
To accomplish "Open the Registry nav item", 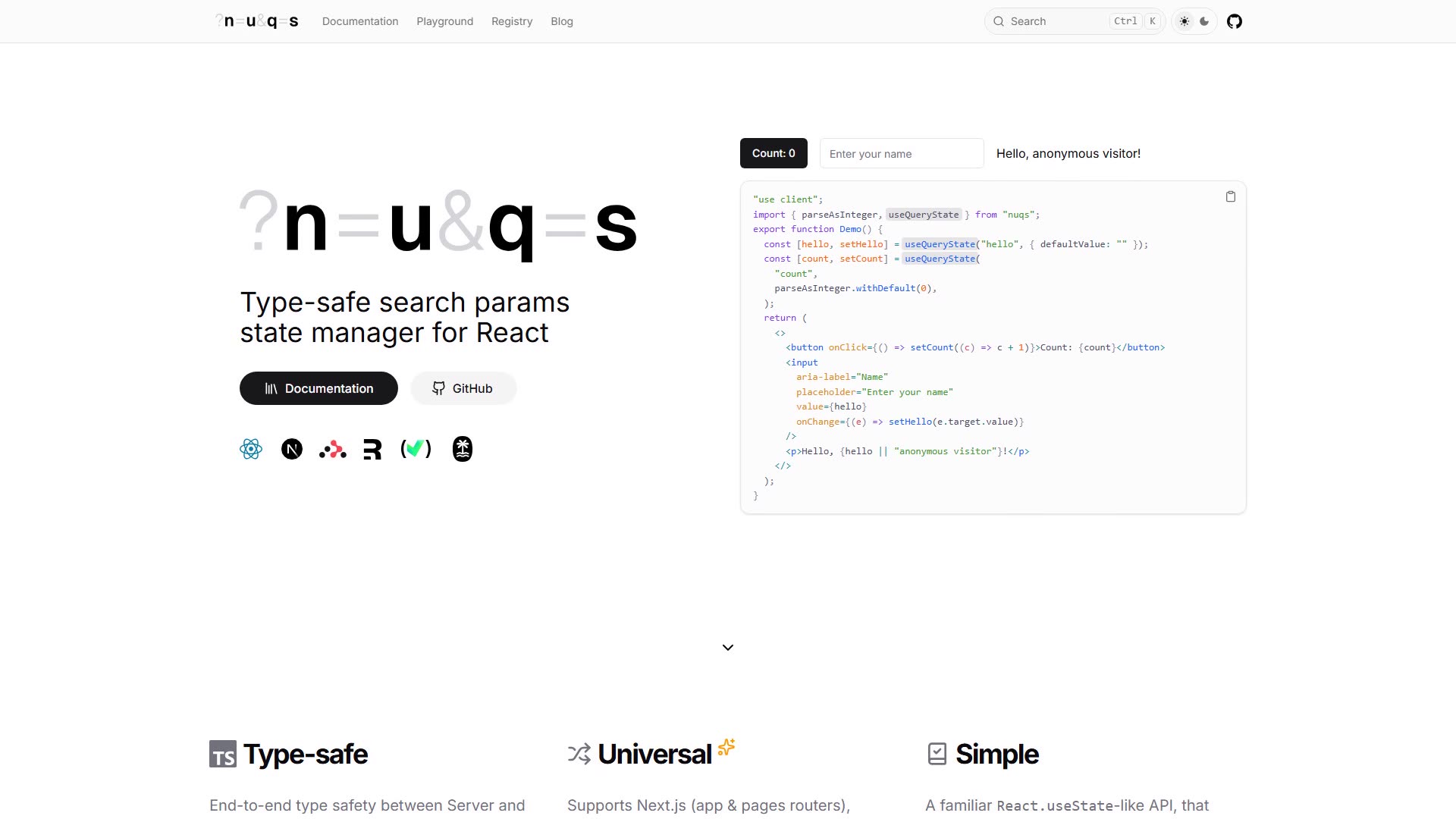I will [x=512, y=21].
